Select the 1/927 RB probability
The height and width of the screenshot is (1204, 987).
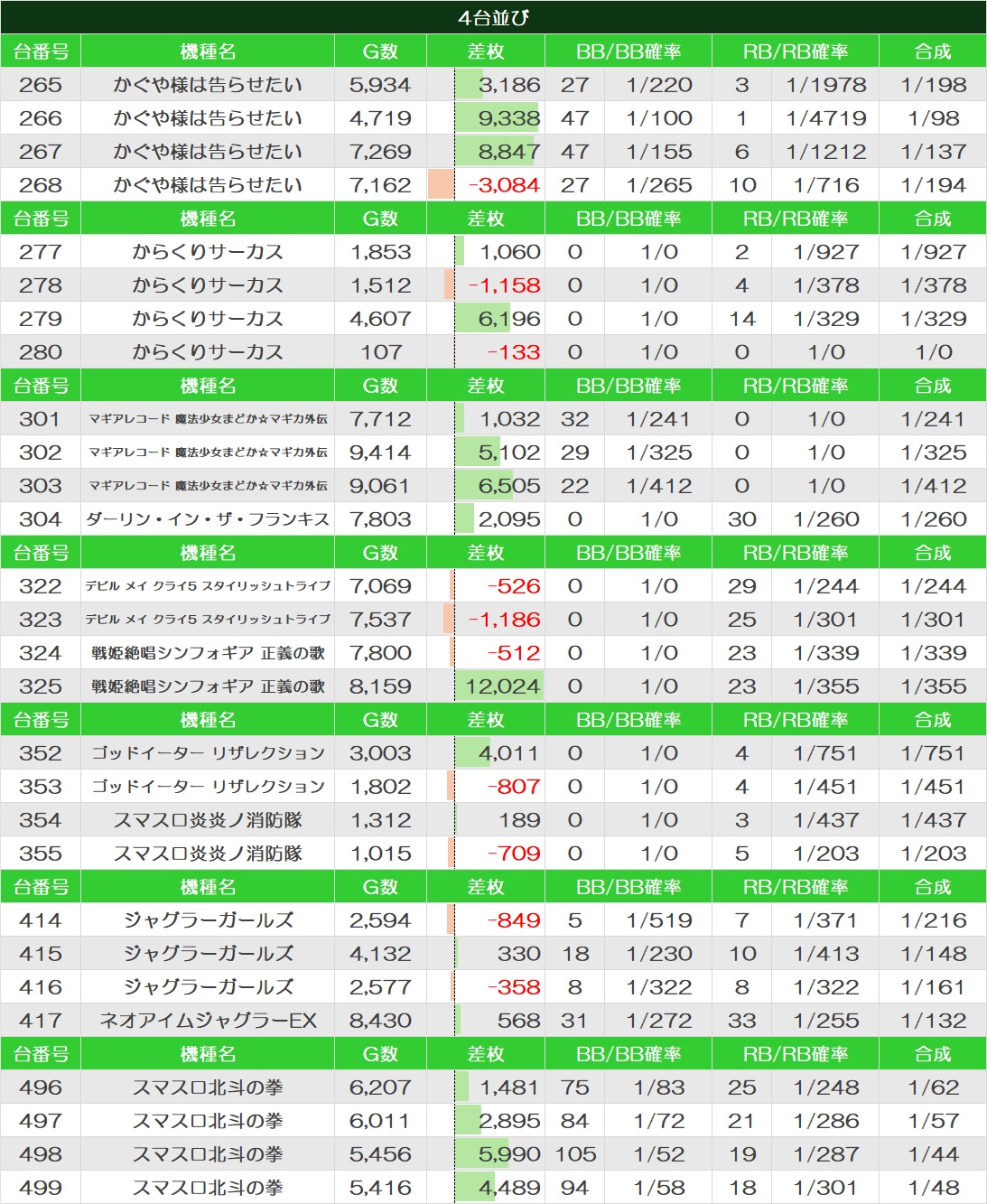click(x=826, y=252)
